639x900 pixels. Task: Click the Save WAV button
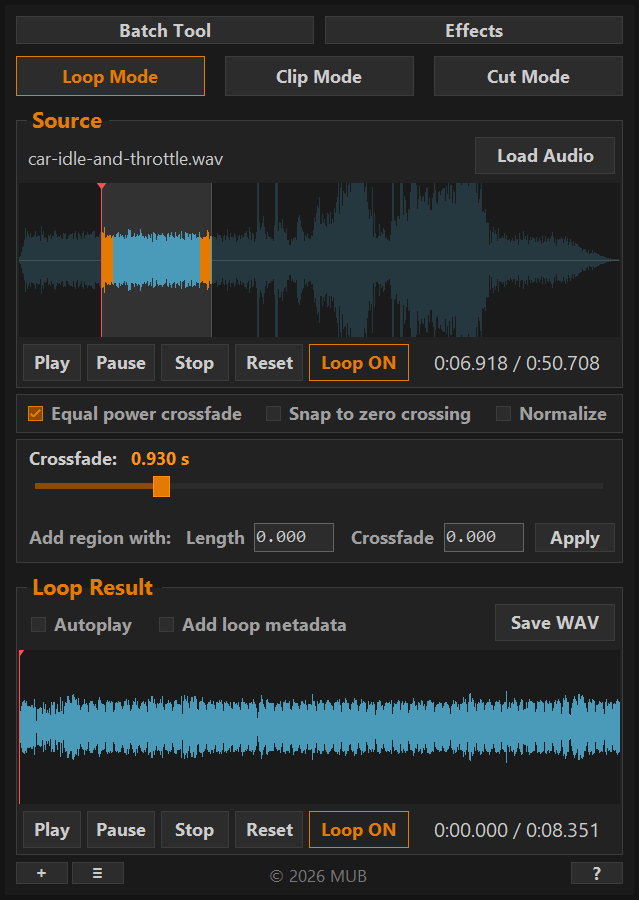pos(555,623)
